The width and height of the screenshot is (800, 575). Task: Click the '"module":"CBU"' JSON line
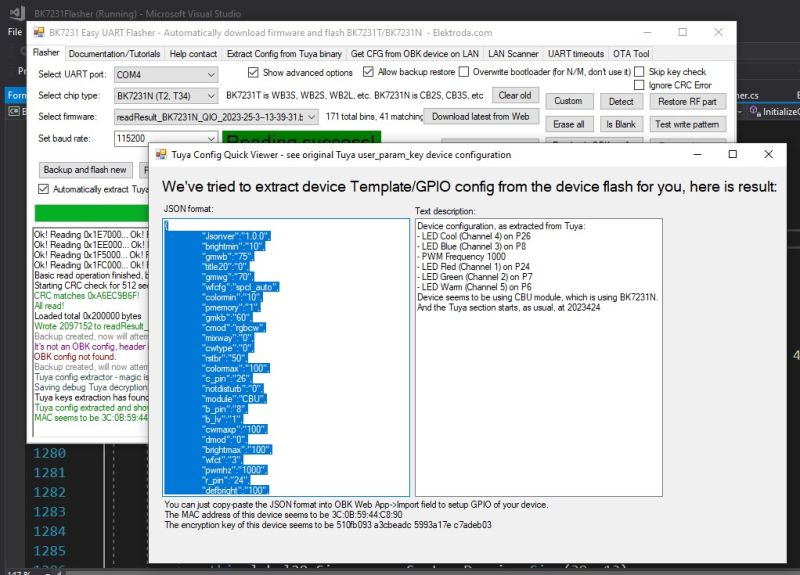pyautogui.click(x=234, y=399)
